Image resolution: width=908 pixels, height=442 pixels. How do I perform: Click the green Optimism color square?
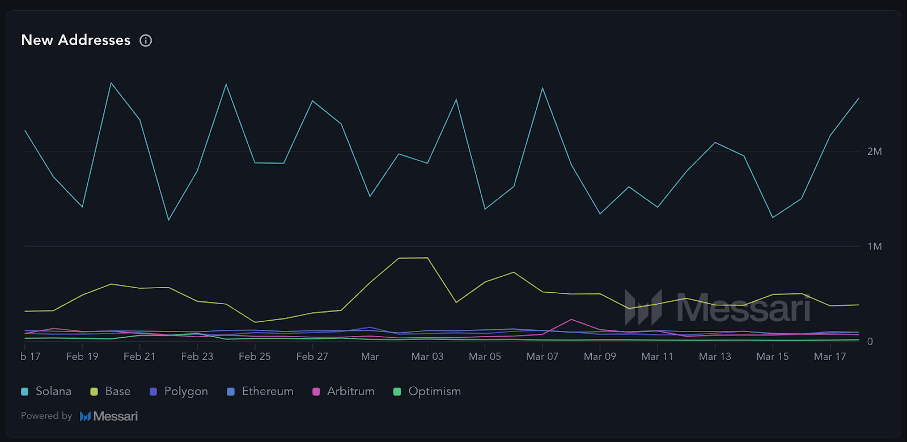pyautogui.click(x=399, y=391)
